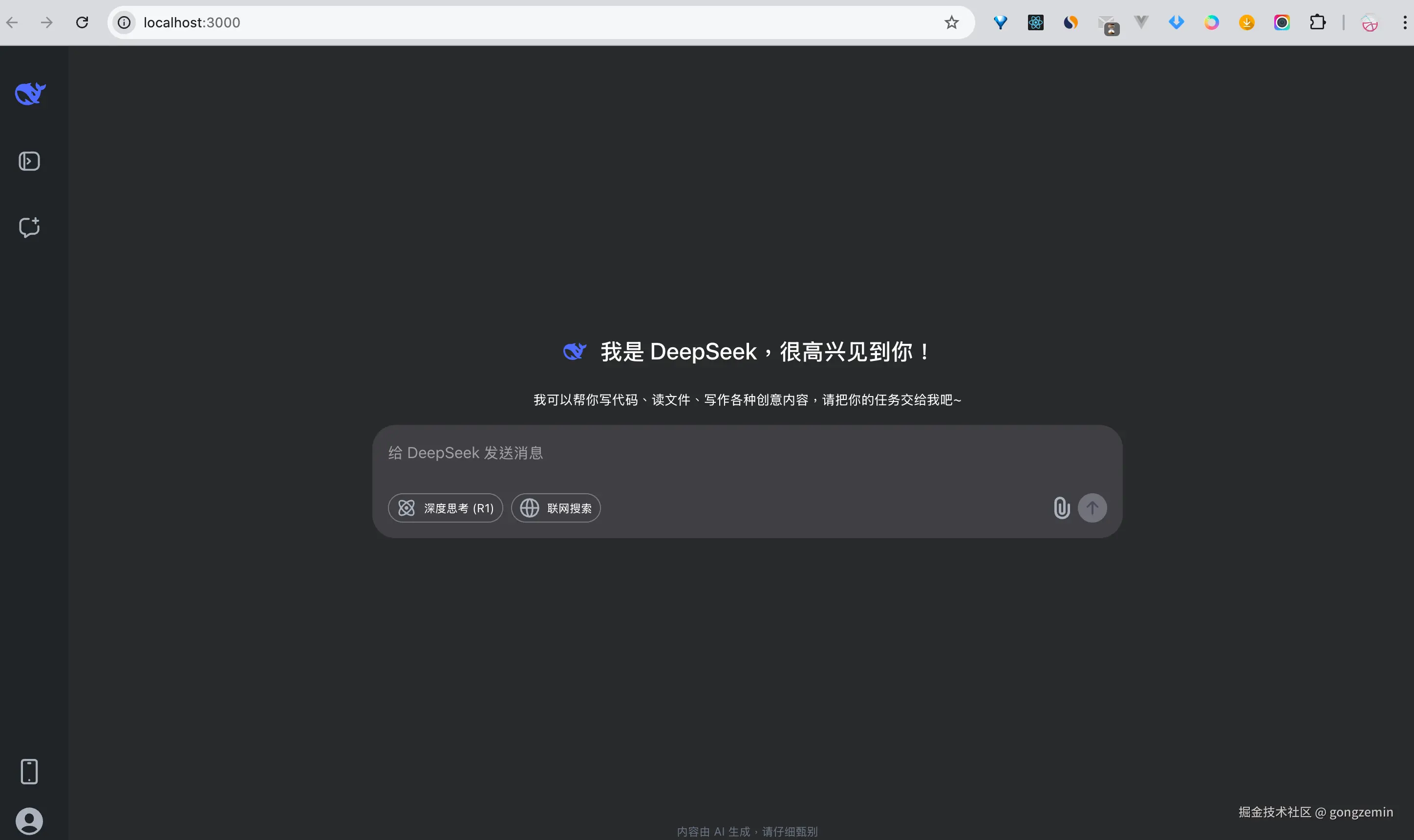
Task: Bookmark this page with star icon
Action: [951, 22]
